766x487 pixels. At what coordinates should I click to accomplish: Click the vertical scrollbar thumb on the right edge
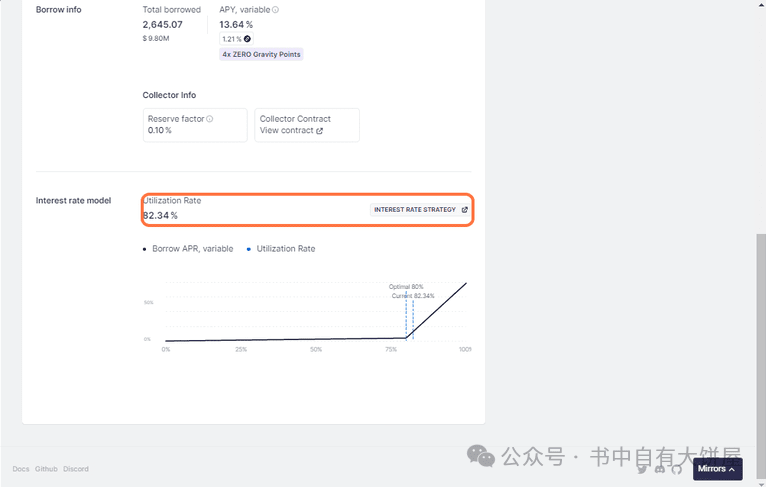pyautogui.click(x=761, y=357)
